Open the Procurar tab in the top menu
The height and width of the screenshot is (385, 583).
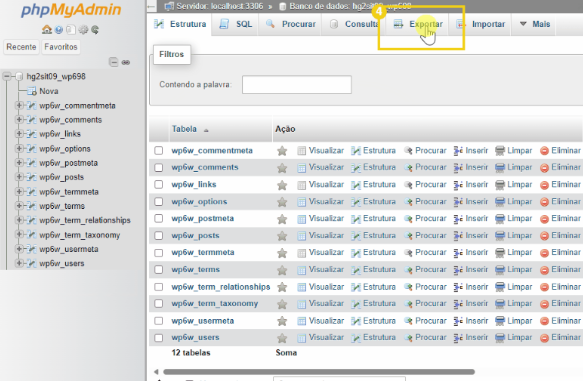click(290, 24)
